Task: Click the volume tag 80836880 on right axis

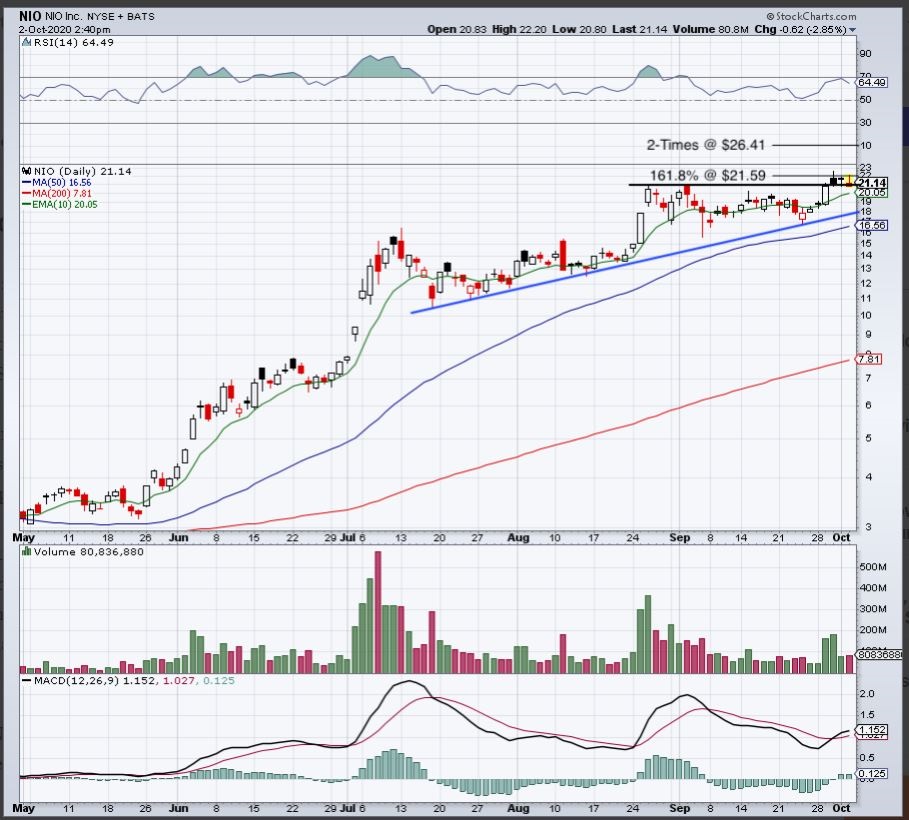Action: pyautogui.click(x=879, y=654)
